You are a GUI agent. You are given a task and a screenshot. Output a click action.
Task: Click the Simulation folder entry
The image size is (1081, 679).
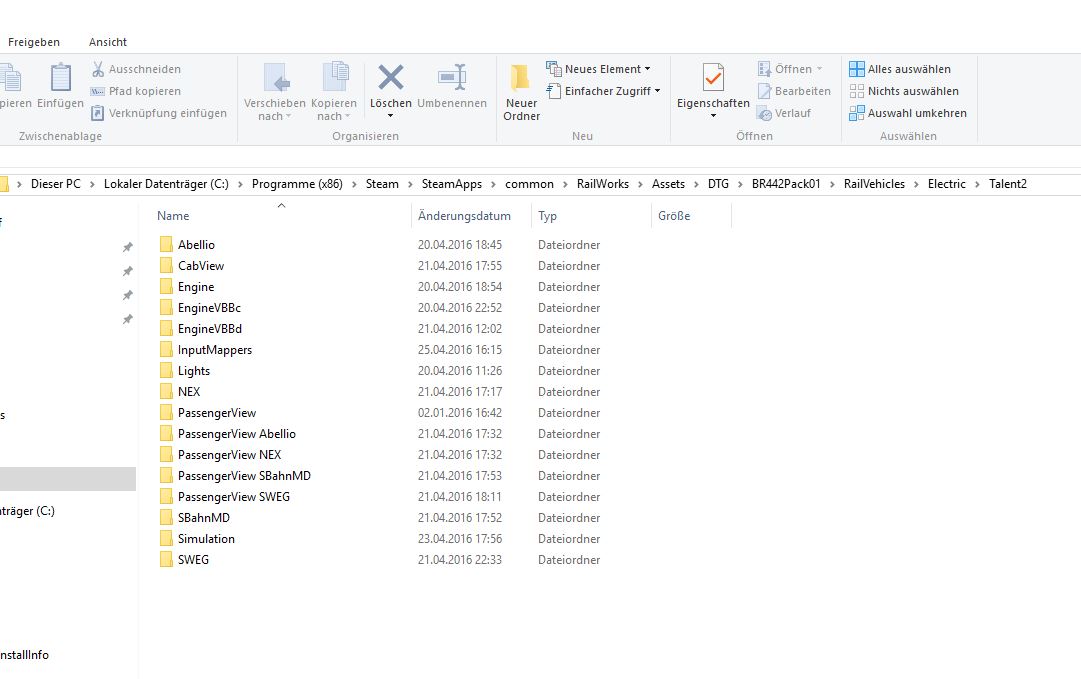206,539
